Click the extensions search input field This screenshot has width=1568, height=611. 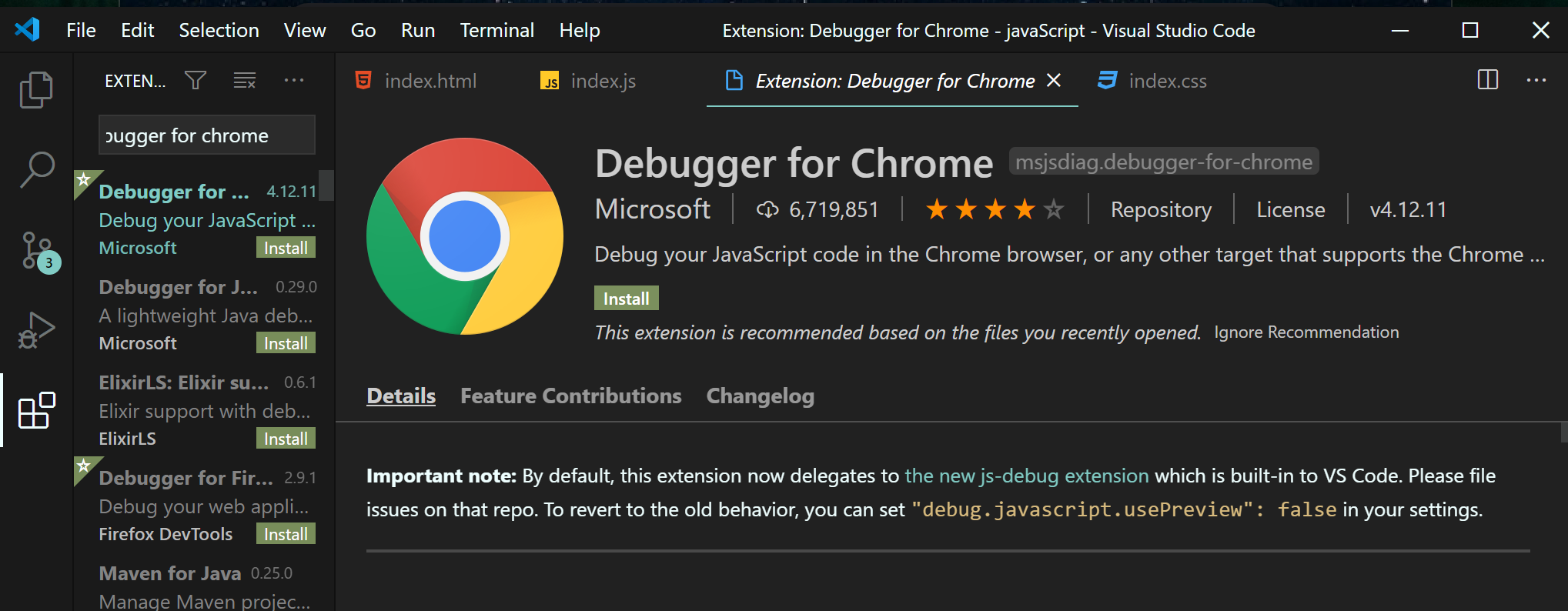pyautogui.click(x=206, y=135)
